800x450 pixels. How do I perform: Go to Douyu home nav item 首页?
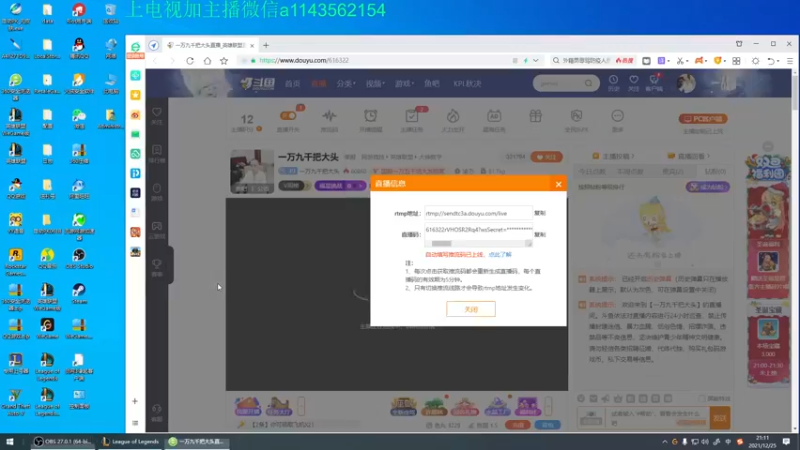[292, 84]
